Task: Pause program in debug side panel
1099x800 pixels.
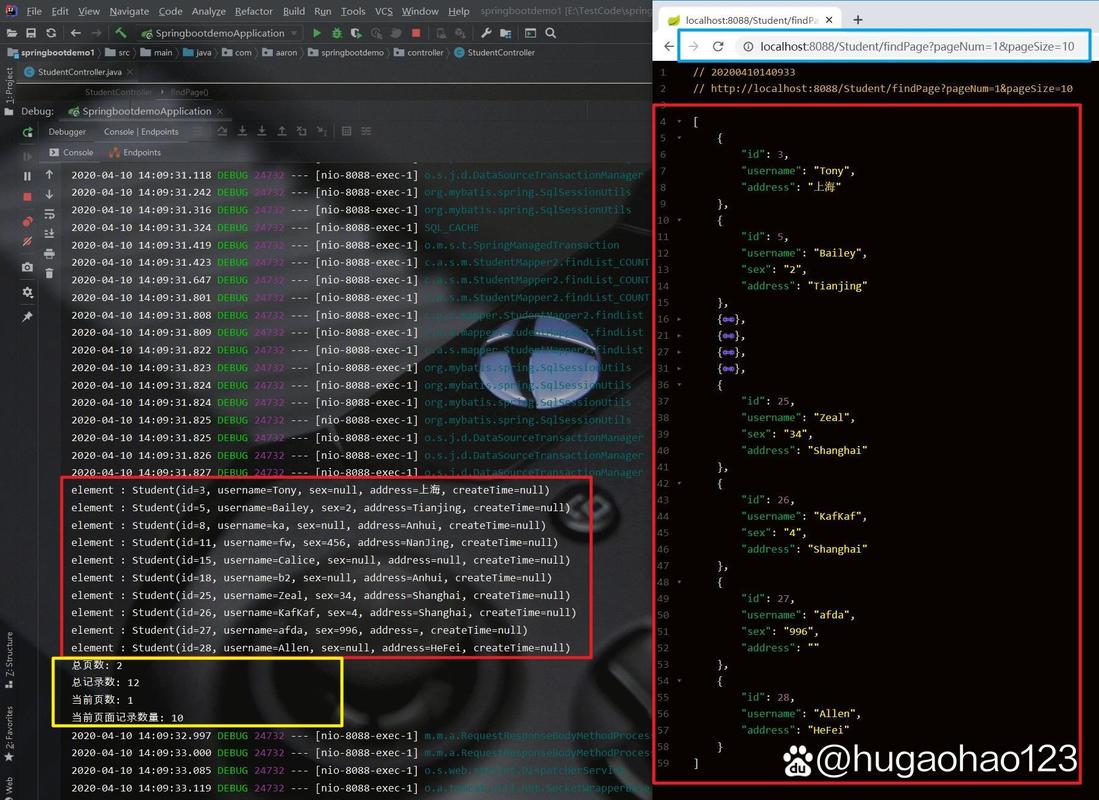Action: tap(27, 177)
